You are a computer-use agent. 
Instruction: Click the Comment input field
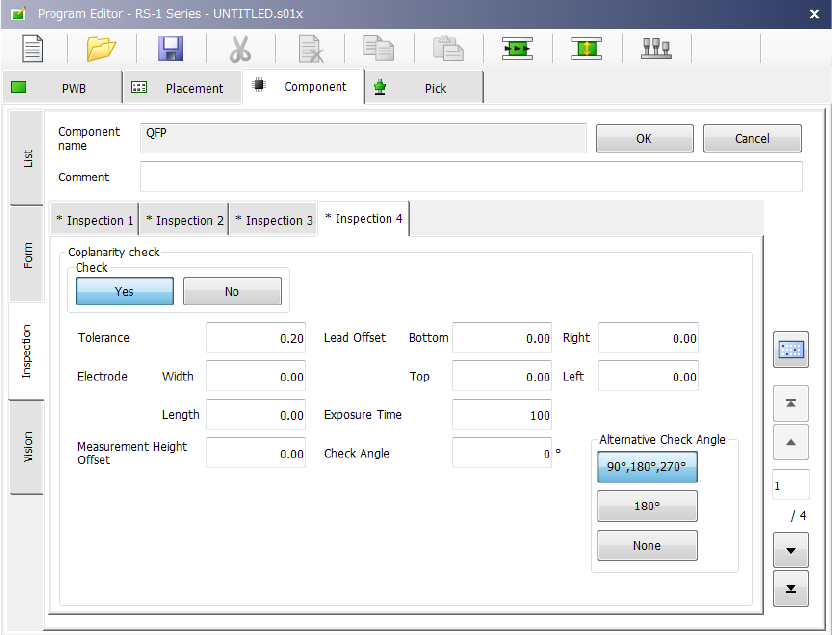tap(471, 177)
